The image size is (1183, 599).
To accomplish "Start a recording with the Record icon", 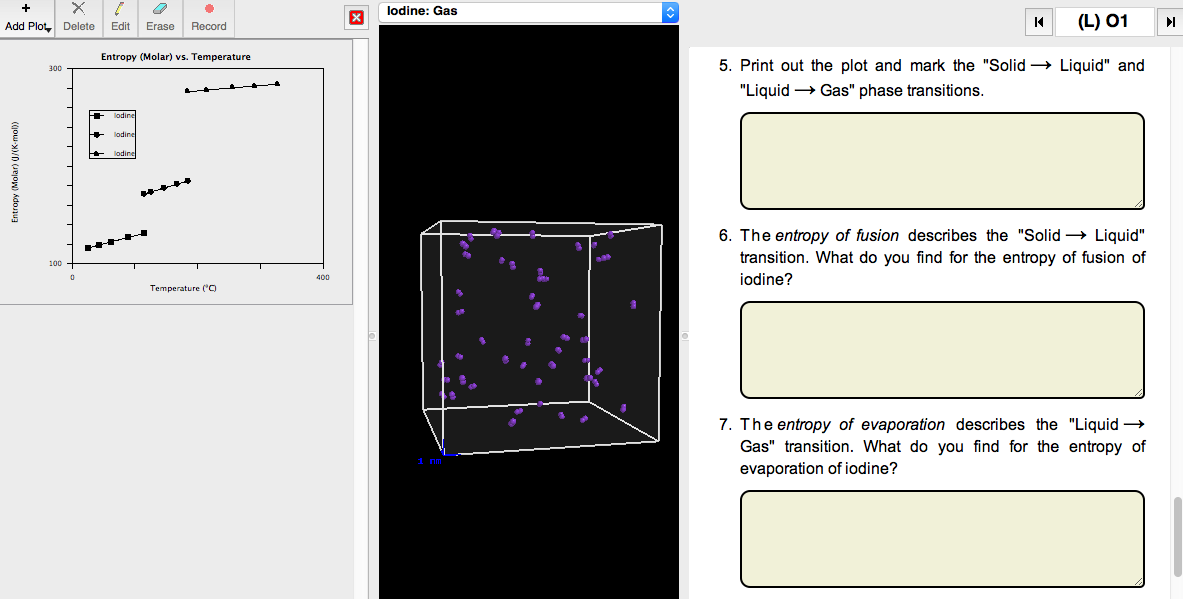I will click(208, 17).
